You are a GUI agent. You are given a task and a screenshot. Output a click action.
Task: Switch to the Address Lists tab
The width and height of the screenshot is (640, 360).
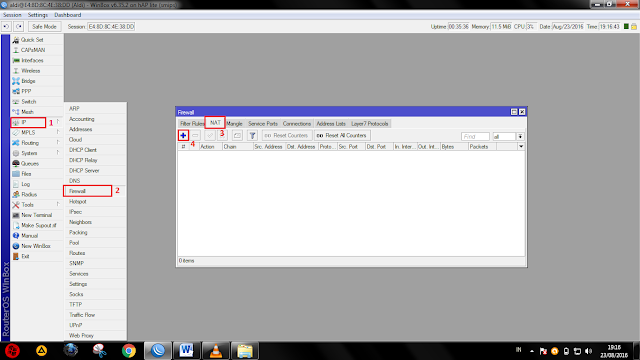coord(331,124)
